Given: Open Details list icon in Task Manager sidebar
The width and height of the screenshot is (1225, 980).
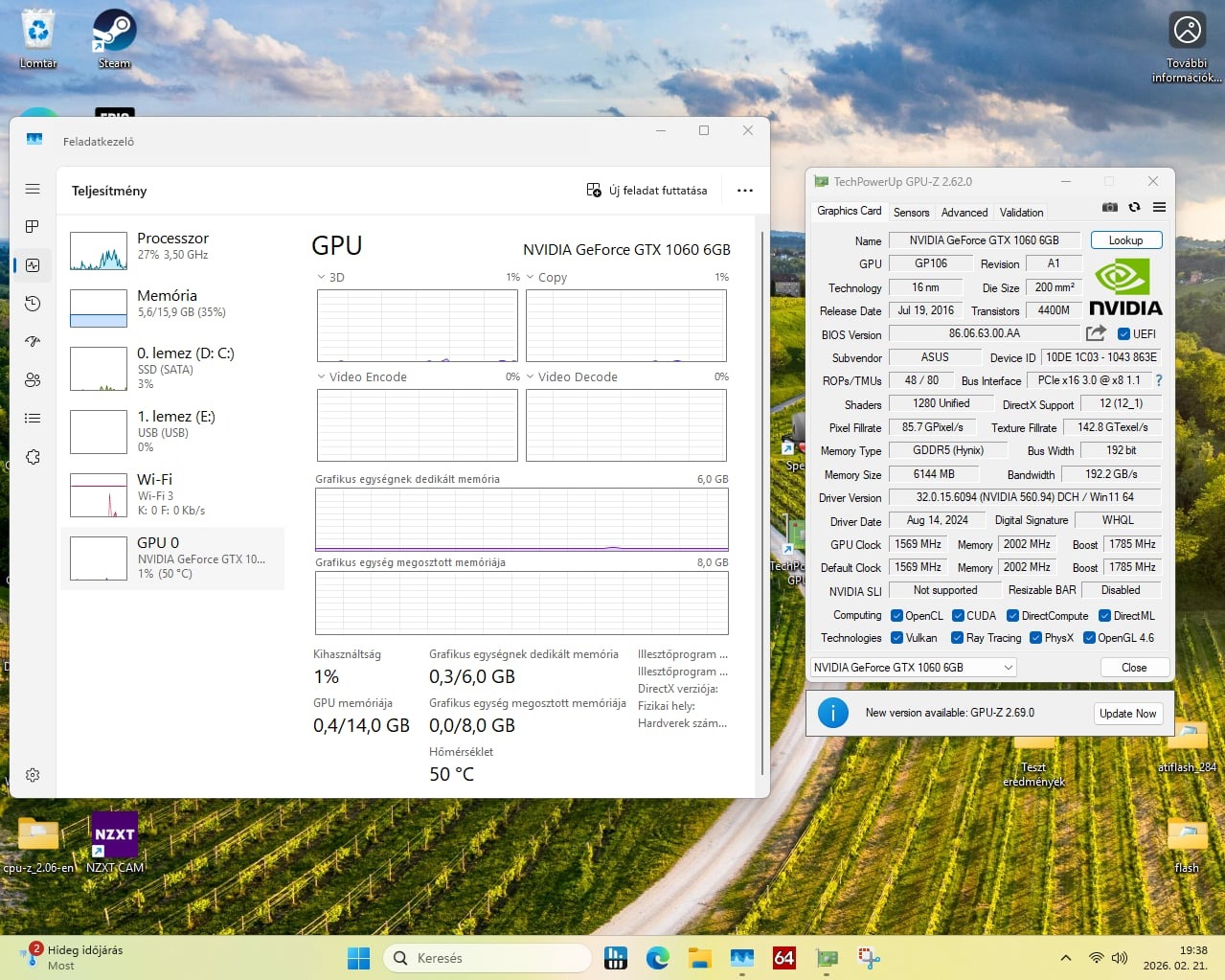Looking at the screenshot, I should tap(33, 419).
